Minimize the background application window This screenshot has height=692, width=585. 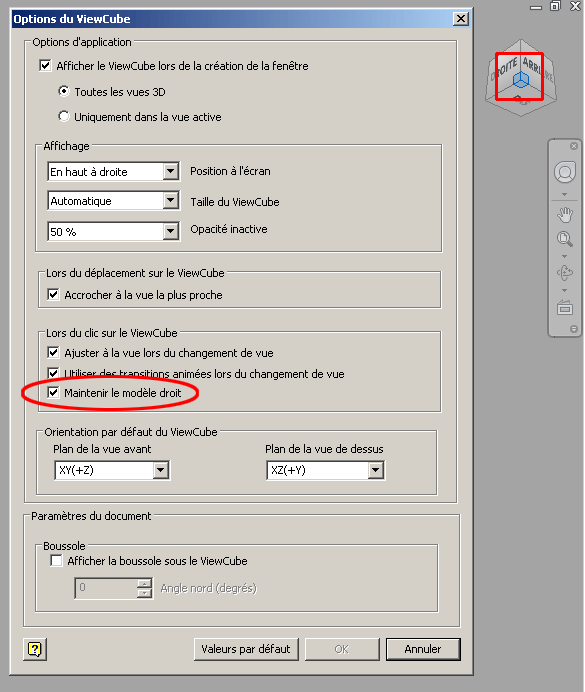[x=536, y=7]
